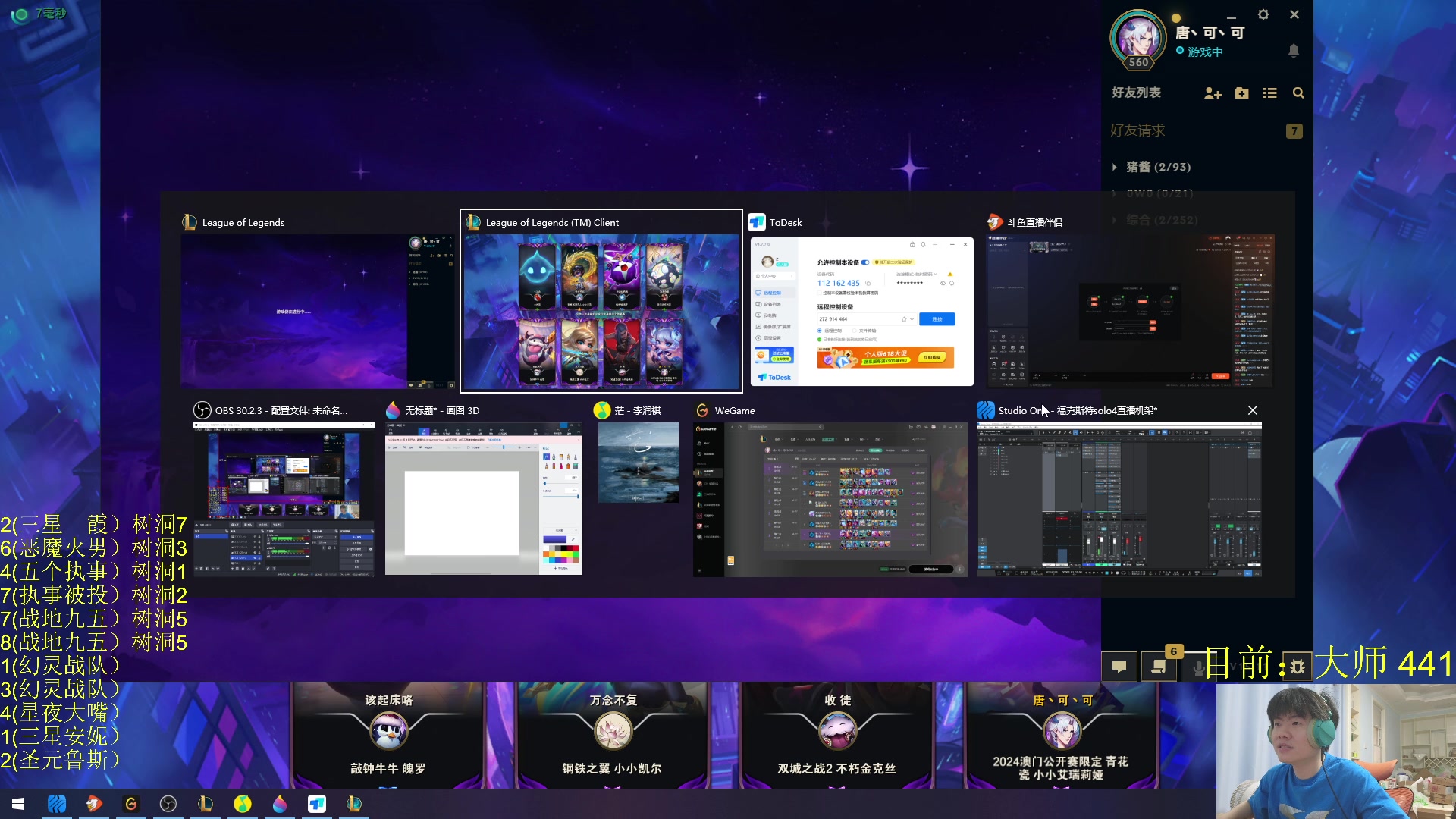
Task: Open Studio One from the taskbar
Action: pos(57,804)
